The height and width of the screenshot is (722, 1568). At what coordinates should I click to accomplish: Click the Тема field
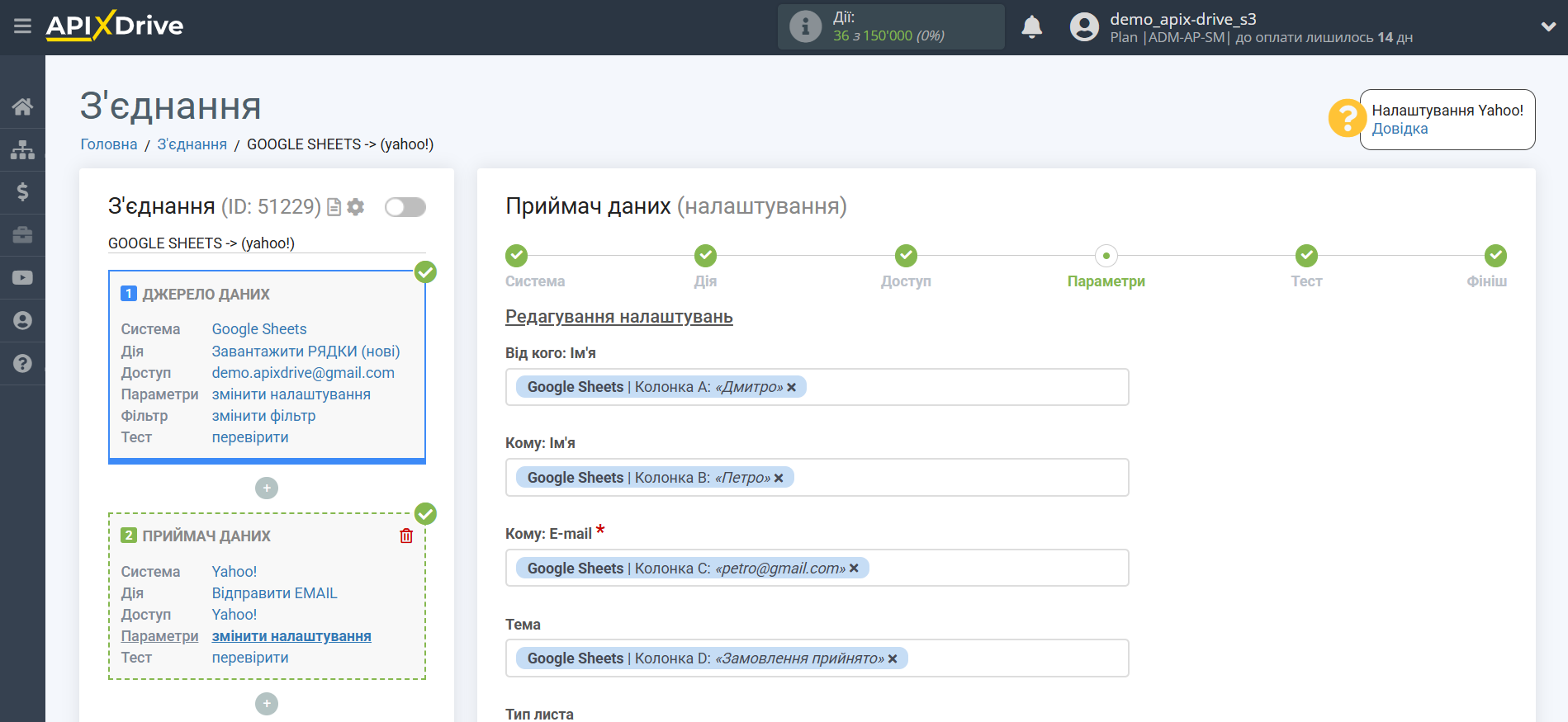click(817, 658)
